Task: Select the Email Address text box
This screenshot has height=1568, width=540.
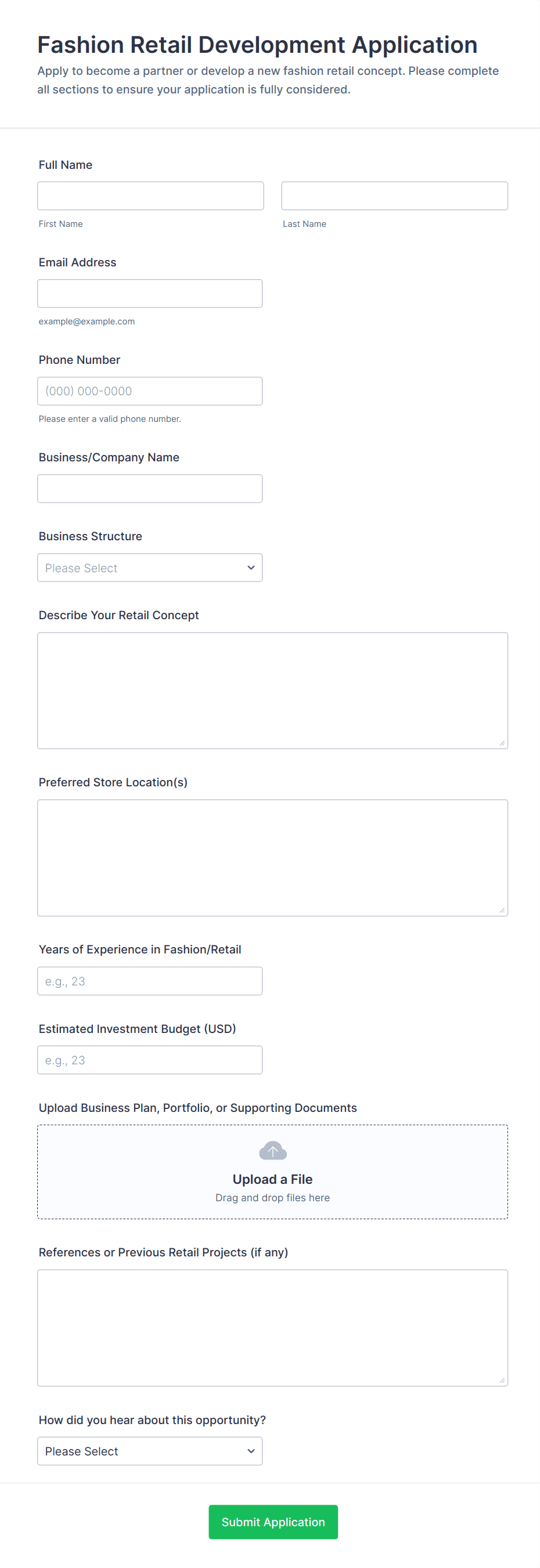Action: tap(149, 294)
